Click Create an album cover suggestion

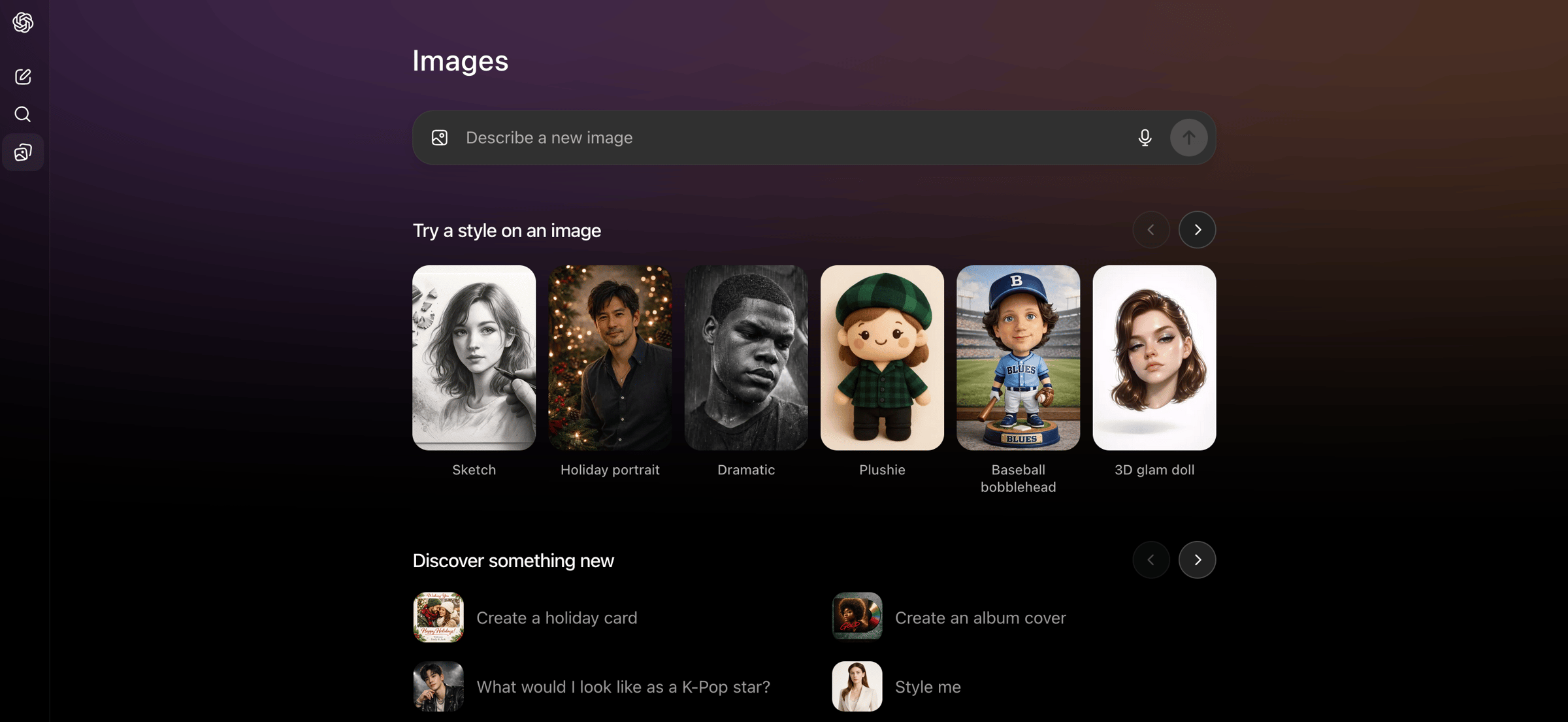979,618
